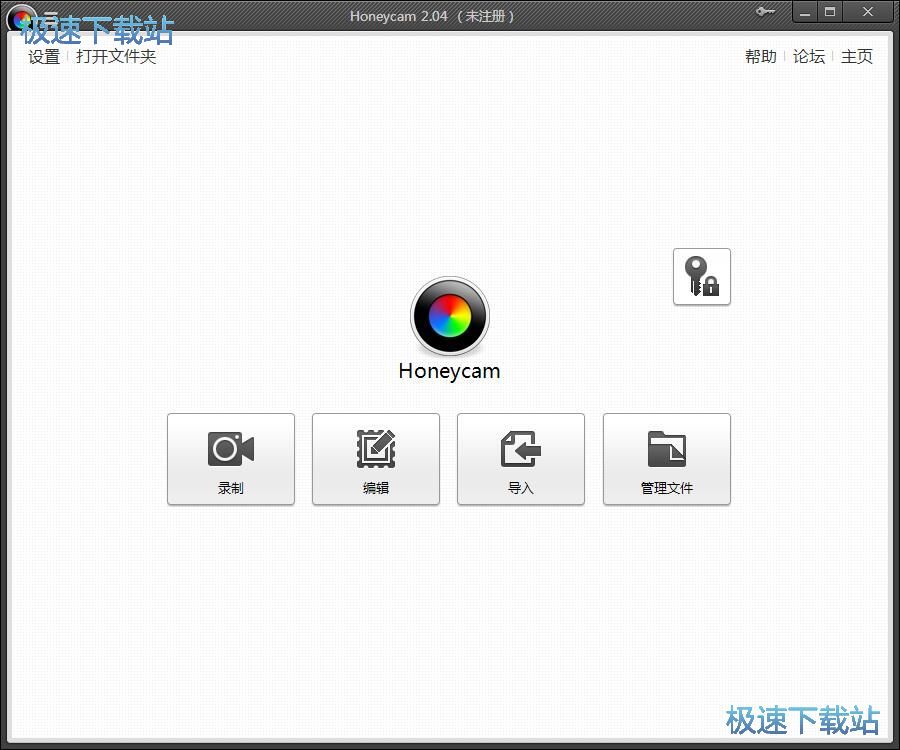Open the 管理文件 manage files button

point(666,459)
